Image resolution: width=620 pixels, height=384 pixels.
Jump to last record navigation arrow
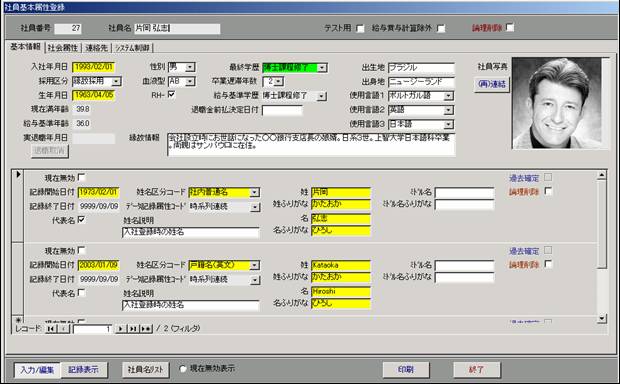pos(133,329)
